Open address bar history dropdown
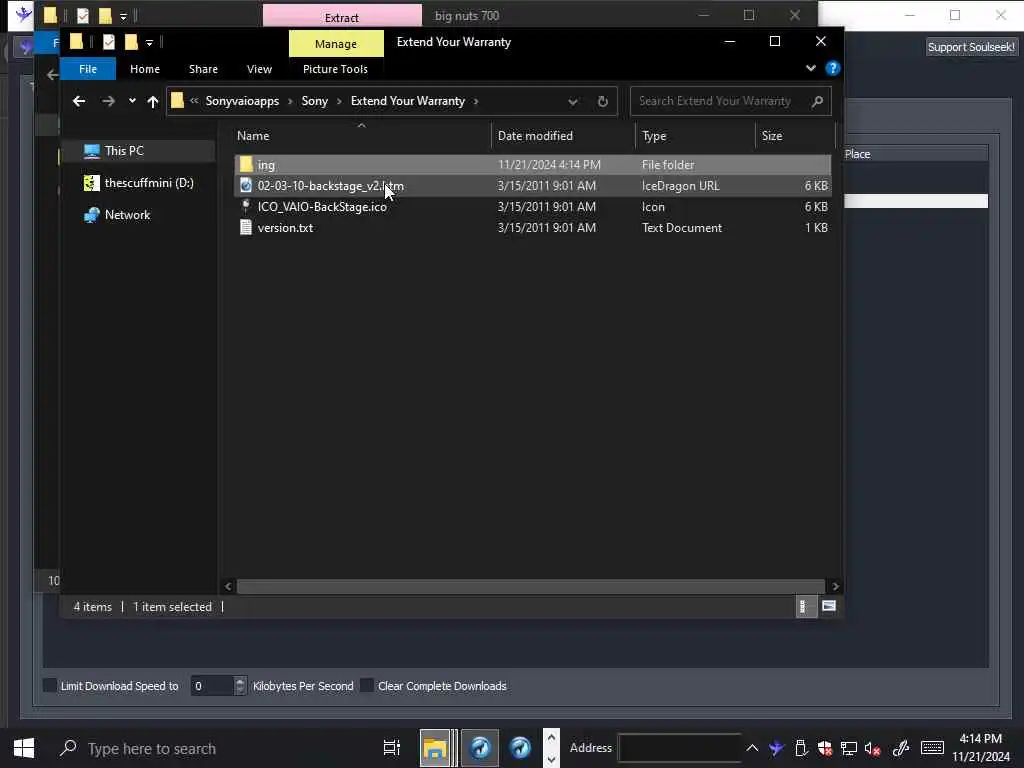The width and height of the screenshot is (1024, 768). (572, 101)
